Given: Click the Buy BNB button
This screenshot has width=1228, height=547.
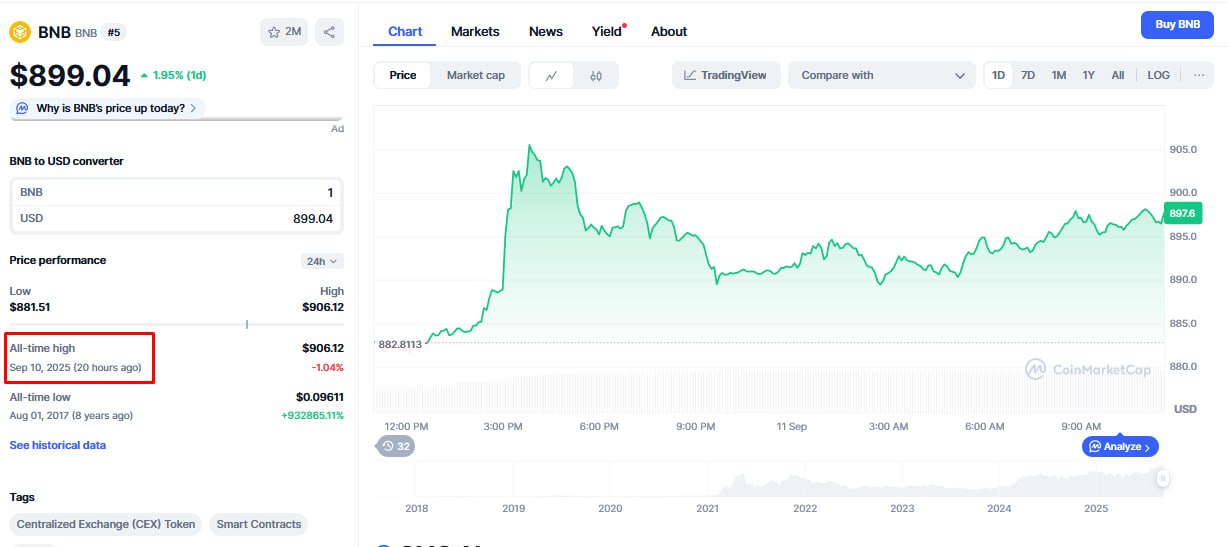Looking at the screenshot, I should pyautogui.click(x=1177, y=24).
